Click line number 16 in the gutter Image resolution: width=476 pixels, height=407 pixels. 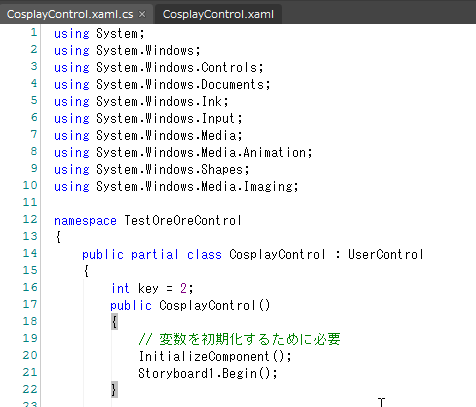(30, 287)
